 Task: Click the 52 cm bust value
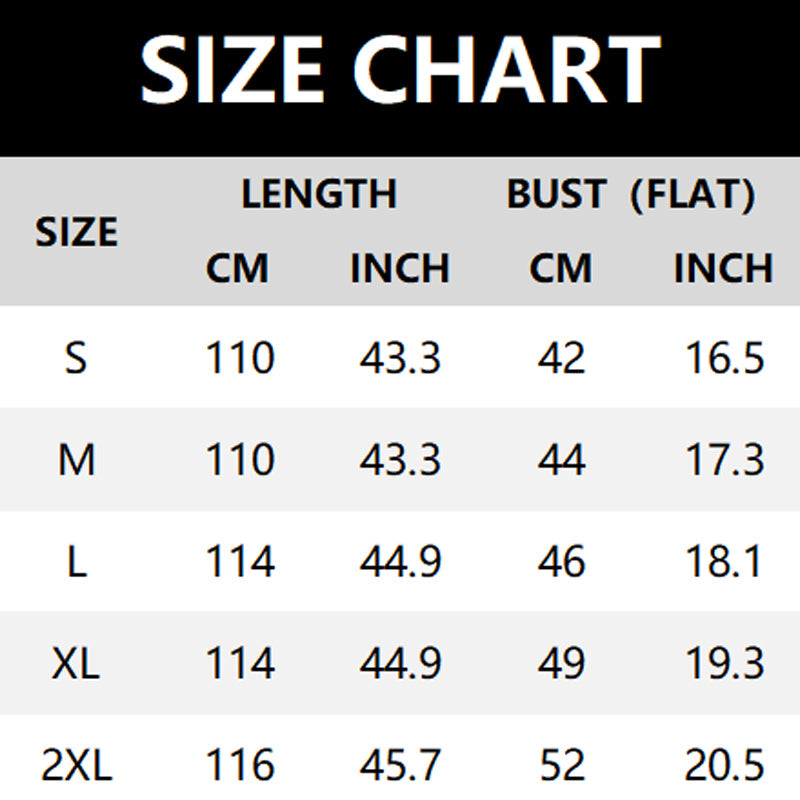(561, 766)
